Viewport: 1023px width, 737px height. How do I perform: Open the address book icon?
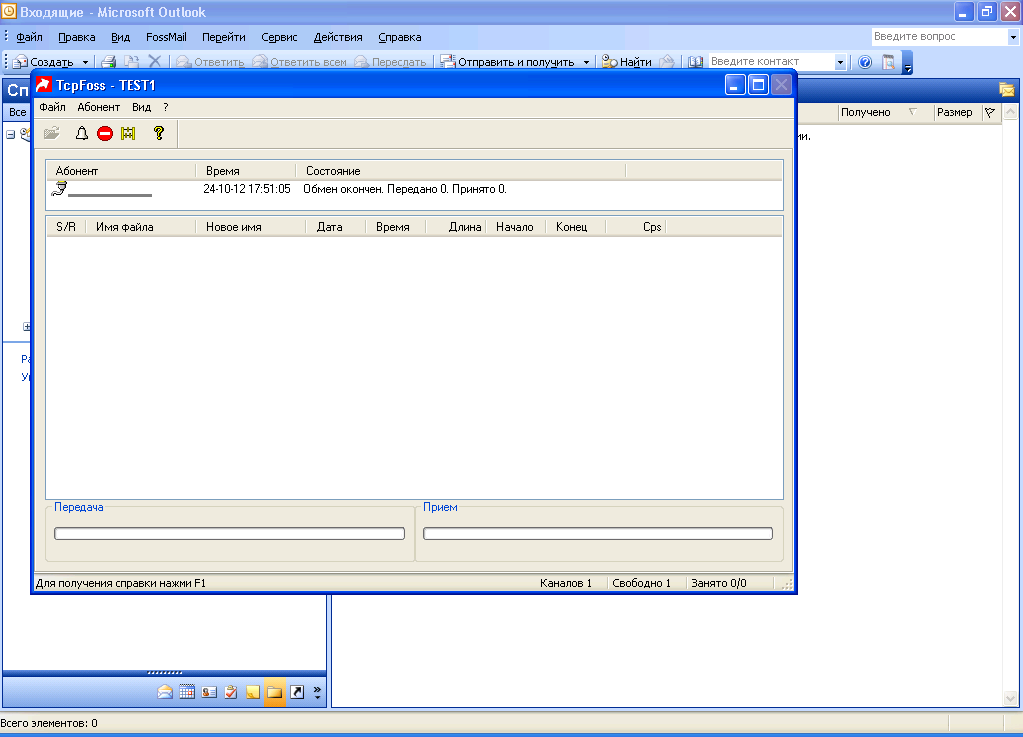coord(697,62)
